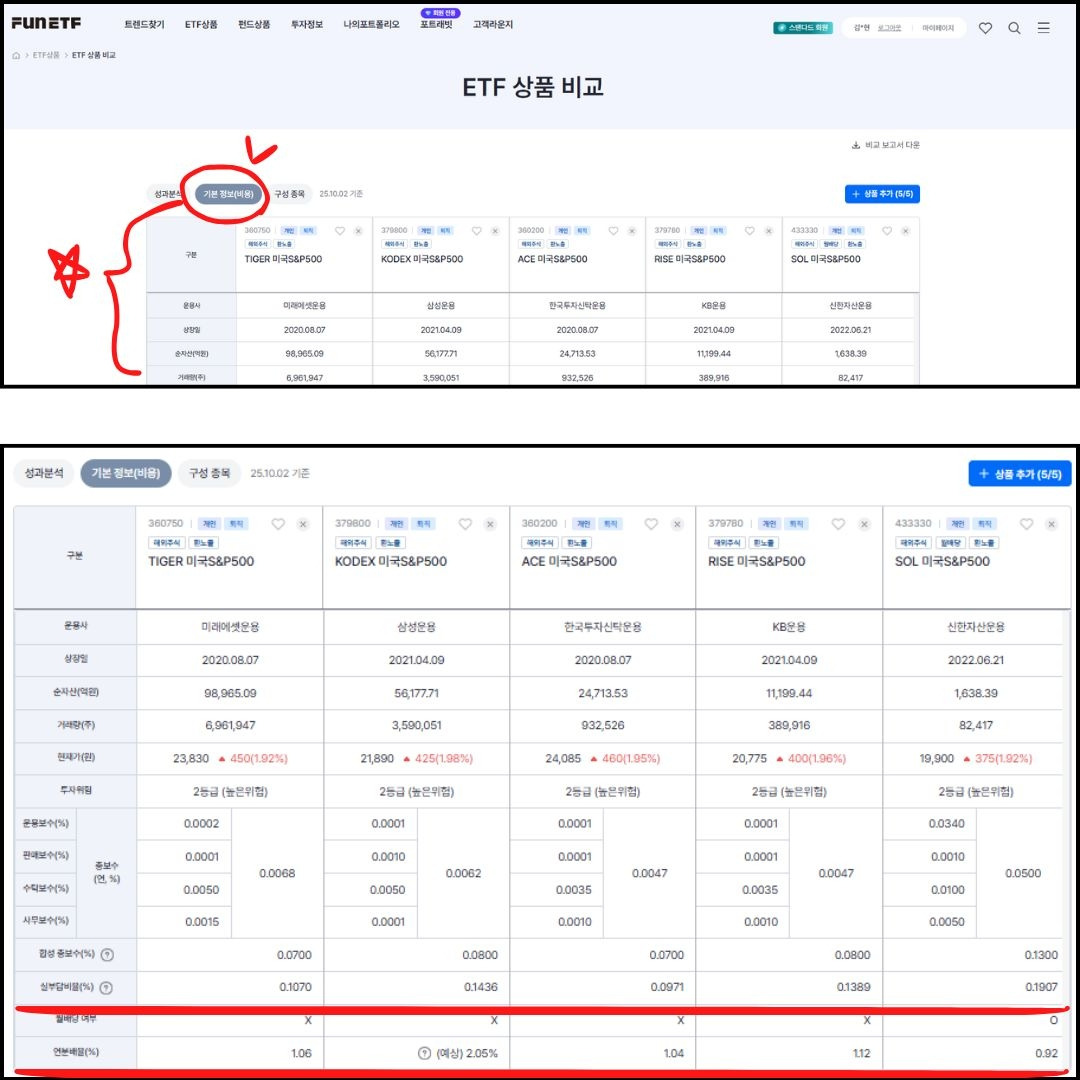Click the 스탠다드 회원 membership badge
This screenshot has width=1080, height=1080.
coord(803,28)
